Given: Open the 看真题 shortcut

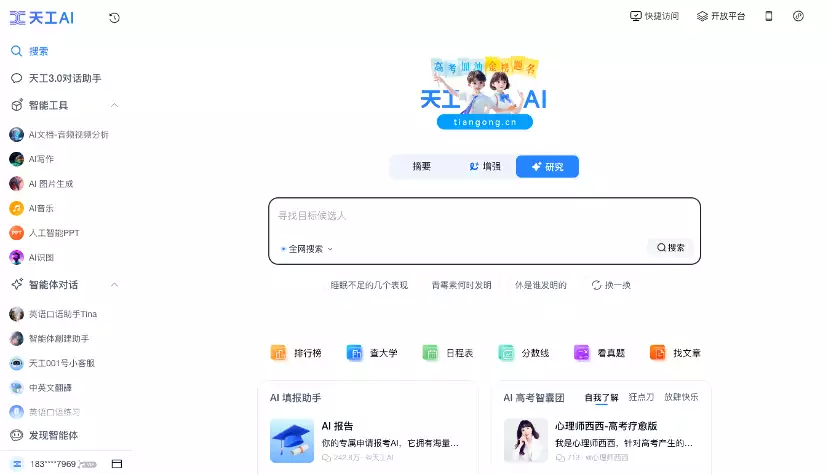Looking at the screenshot, I should click(x=600, y=352).
